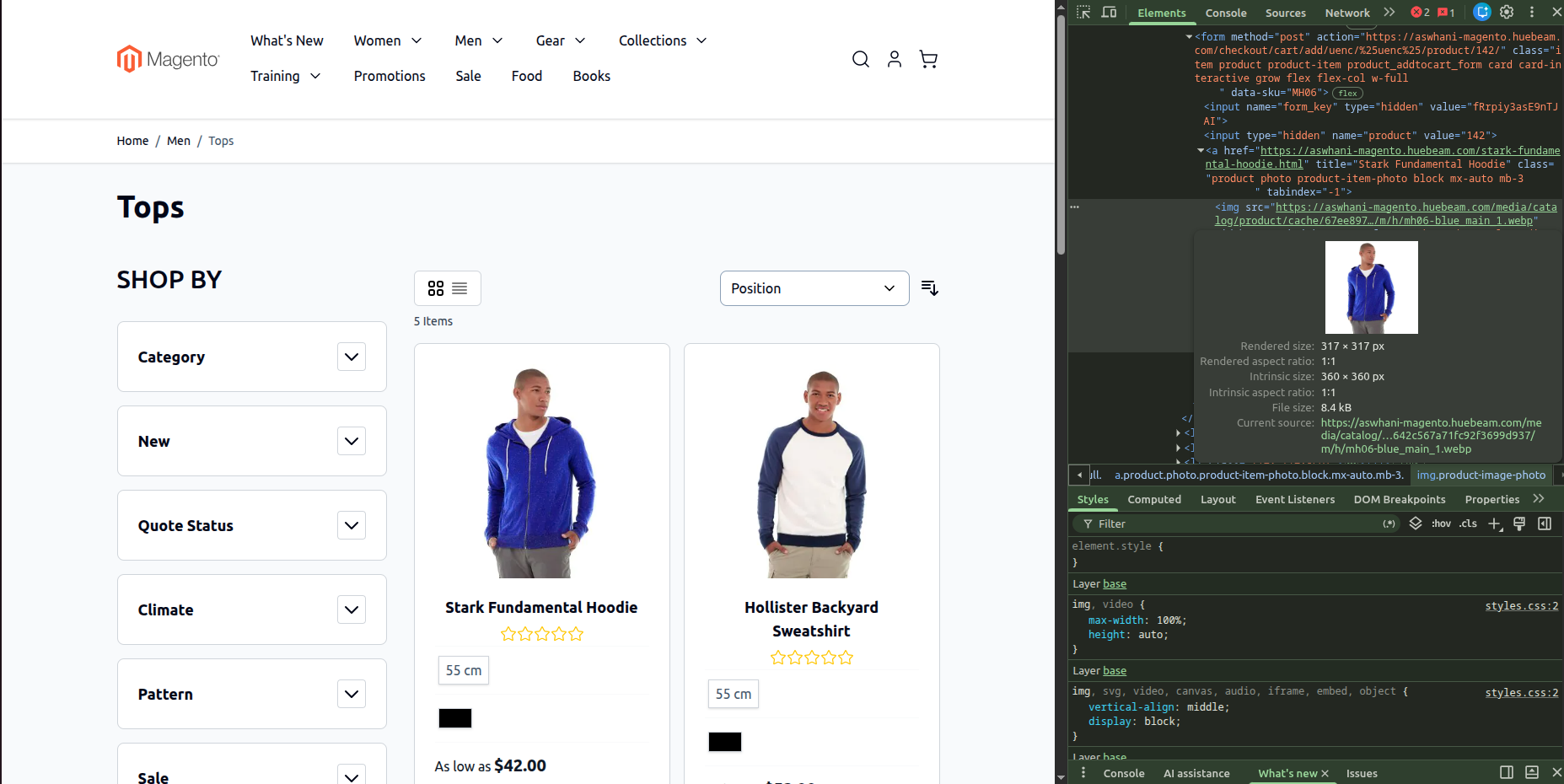Select black color swatch for Stark Hoodie
Viewport: 1564px width, 784px height.
[x=455, y=718]
